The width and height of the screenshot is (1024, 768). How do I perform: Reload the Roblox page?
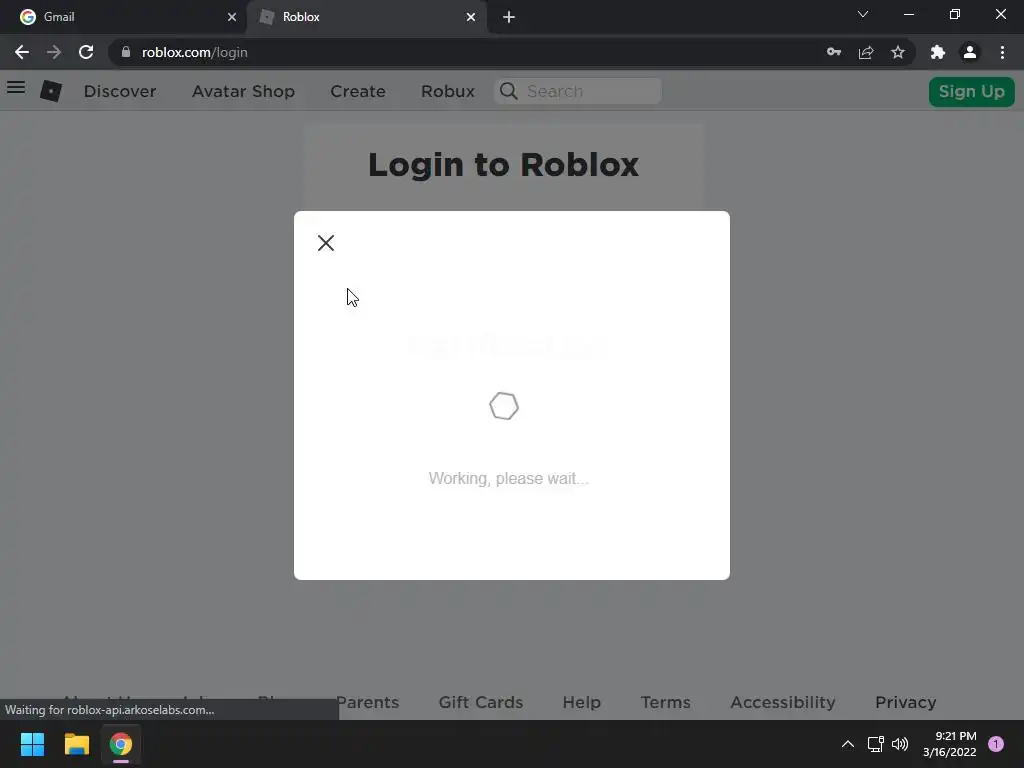86,52
